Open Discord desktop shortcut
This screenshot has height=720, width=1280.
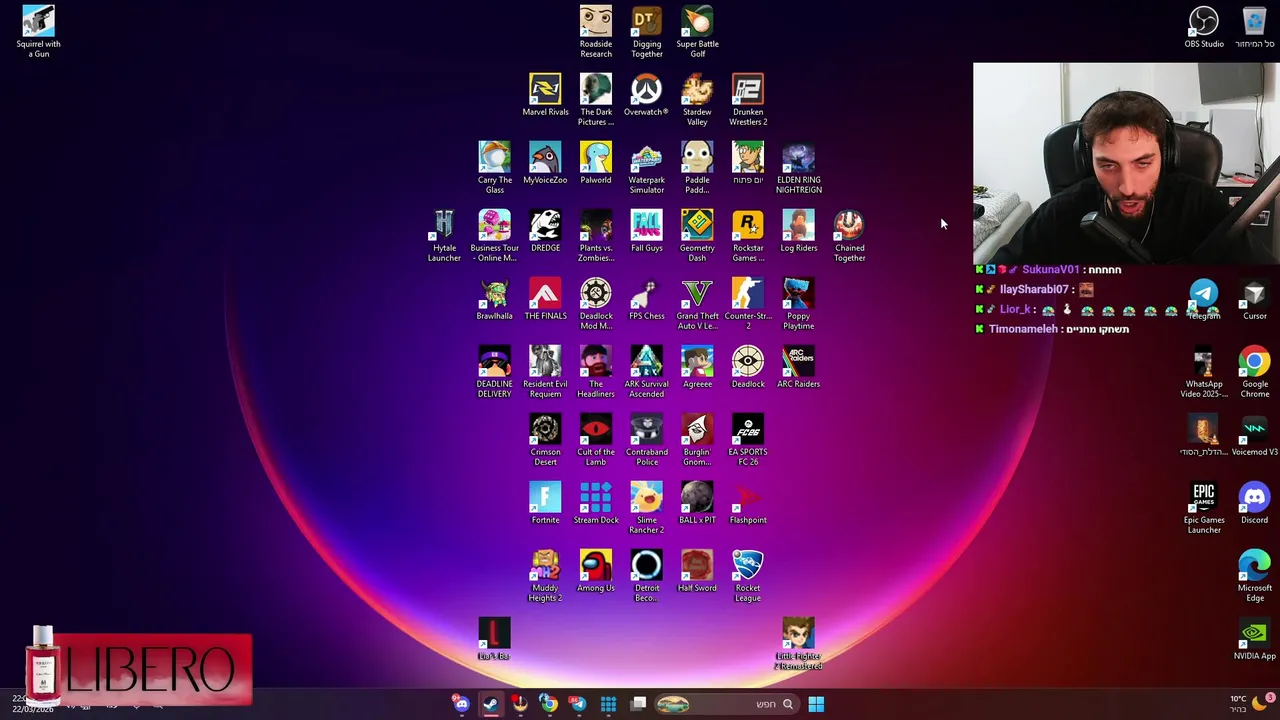coord(1254,503)
